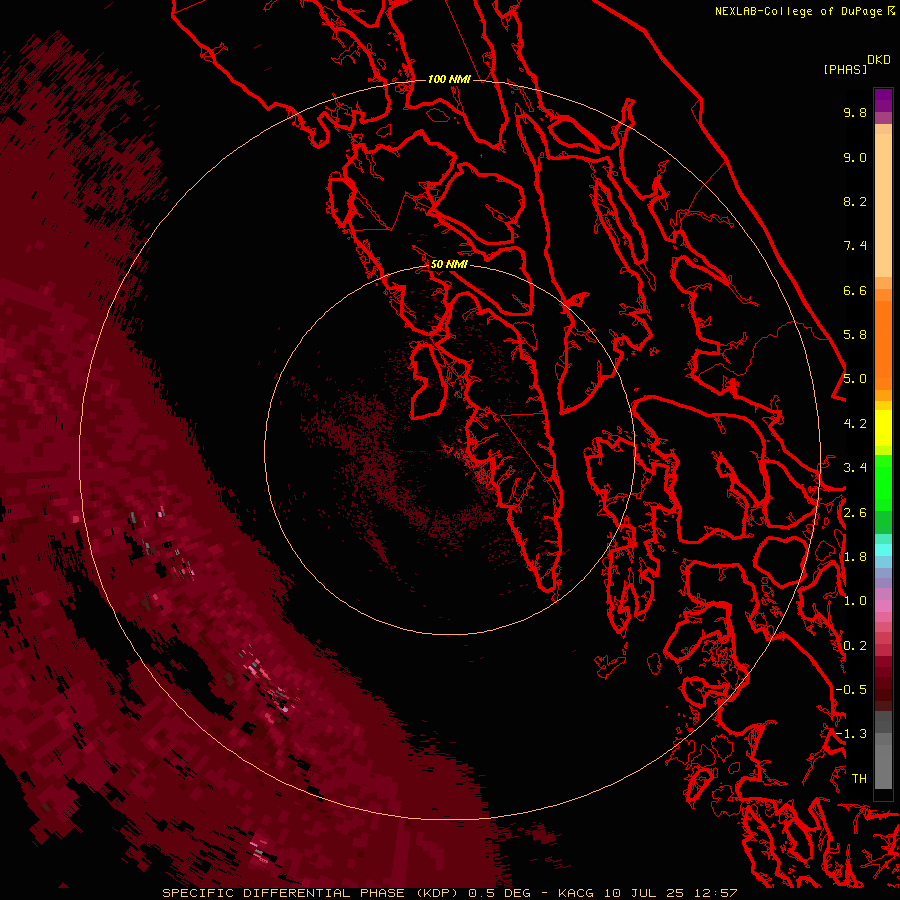This screenshot has width=900, height=900.
Task: Click the 4.2 legend value
Action: (855, 424)
